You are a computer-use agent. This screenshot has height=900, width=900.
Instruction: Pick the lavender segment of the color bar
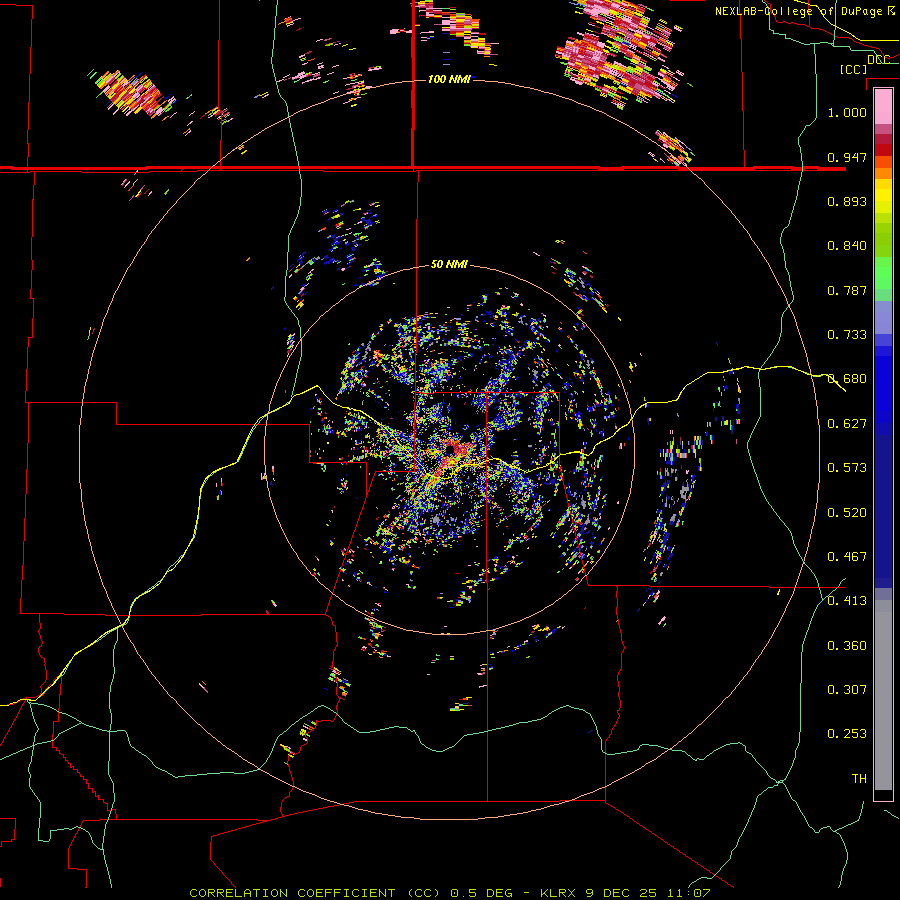(883, 317)
